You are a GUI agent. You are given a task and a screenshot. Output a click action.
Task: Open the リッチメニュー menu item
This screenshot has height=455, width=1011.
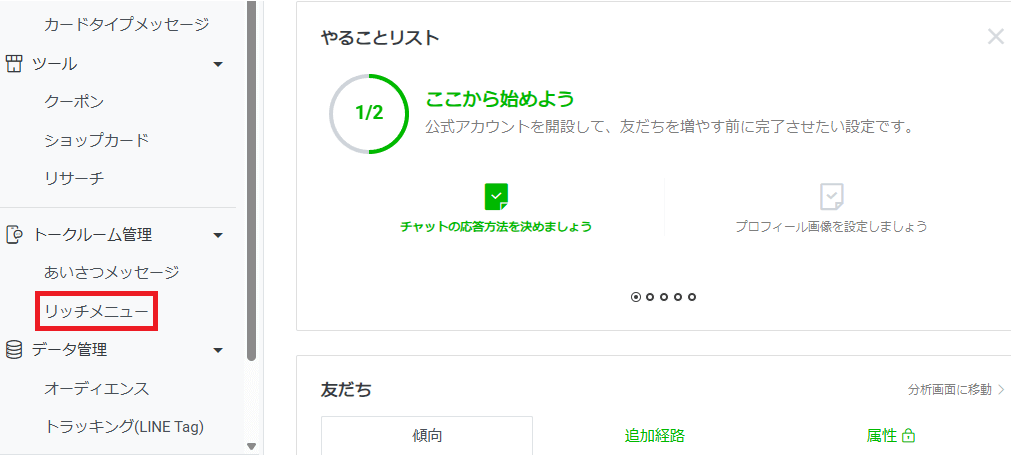pyautogui.click(x=96, y=312)
